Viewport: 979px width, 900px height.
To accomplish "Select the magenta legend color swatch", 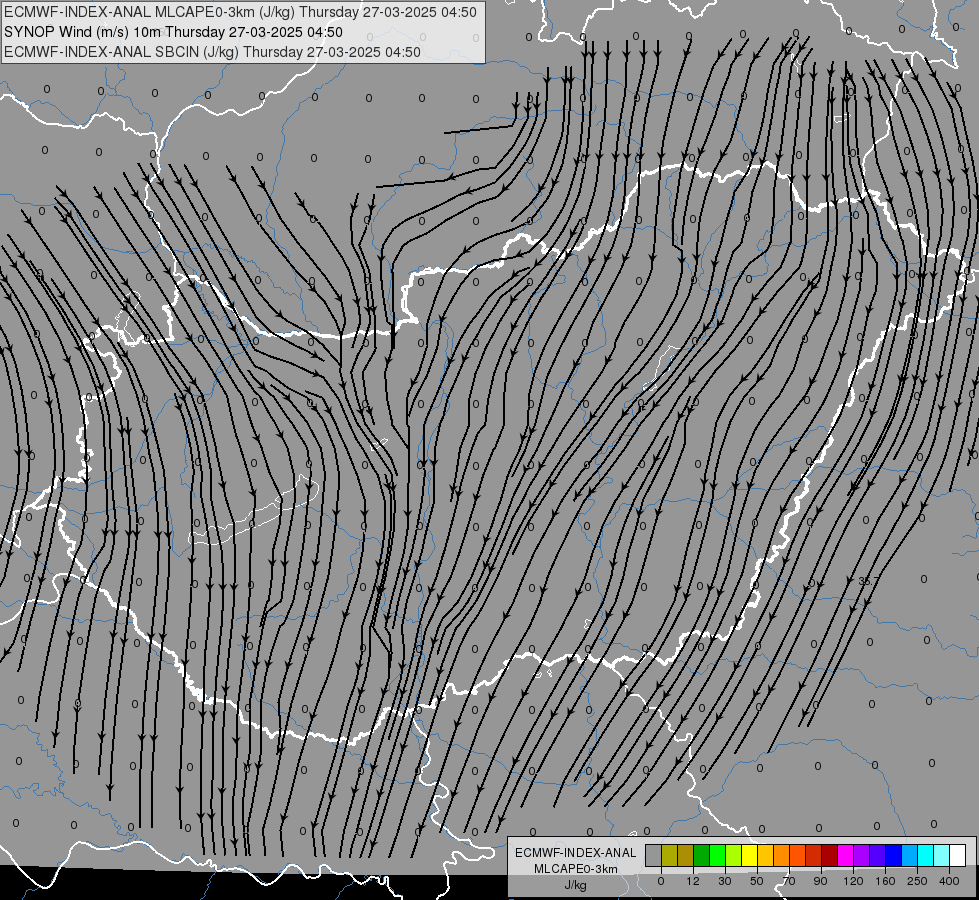I will coord(845,855).
